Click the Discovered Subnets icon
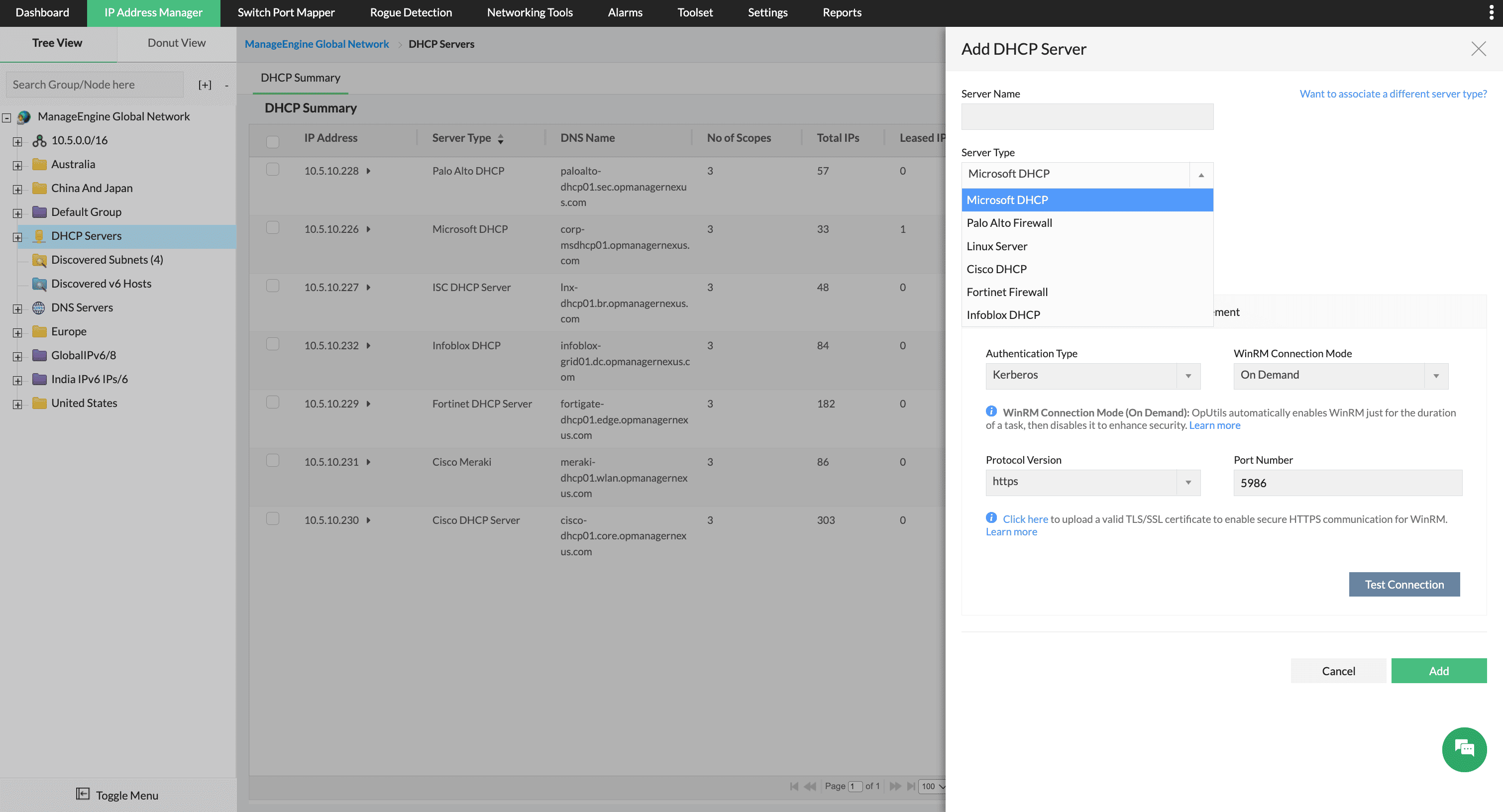Screen dimensions: 1503x812 pyautogui.click(x=39, y=260)
